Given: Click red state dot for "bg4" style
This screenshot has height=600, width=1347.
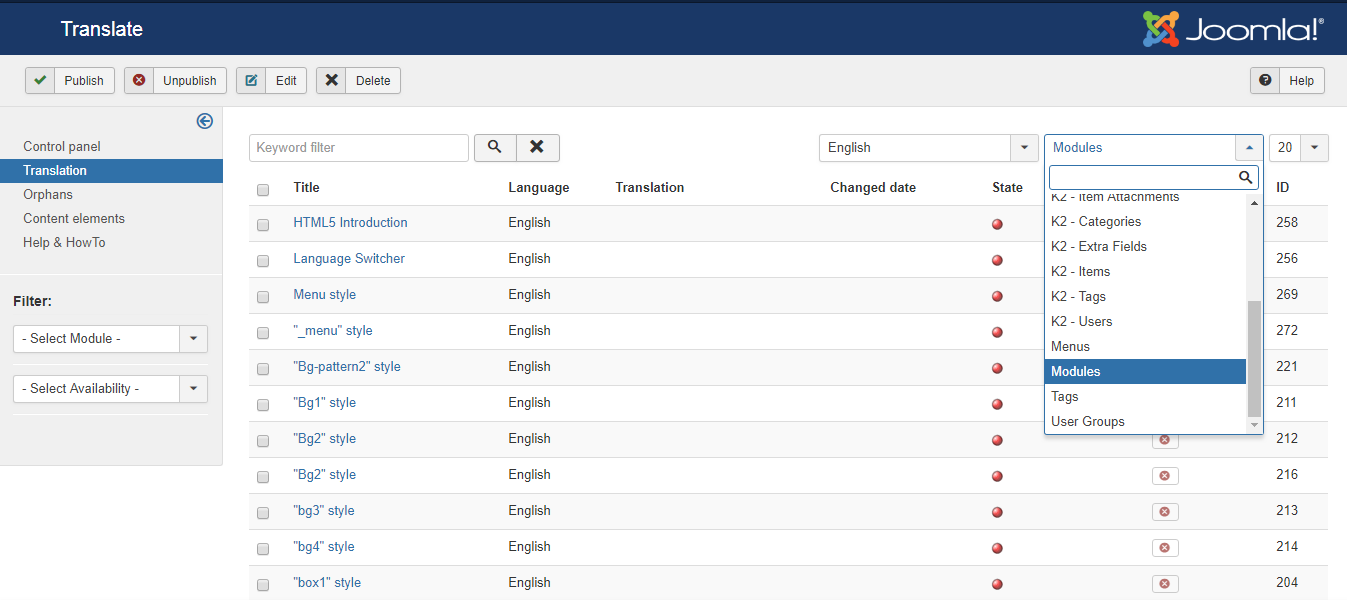Looking at the screenshot, I should (x=997, y=548).
